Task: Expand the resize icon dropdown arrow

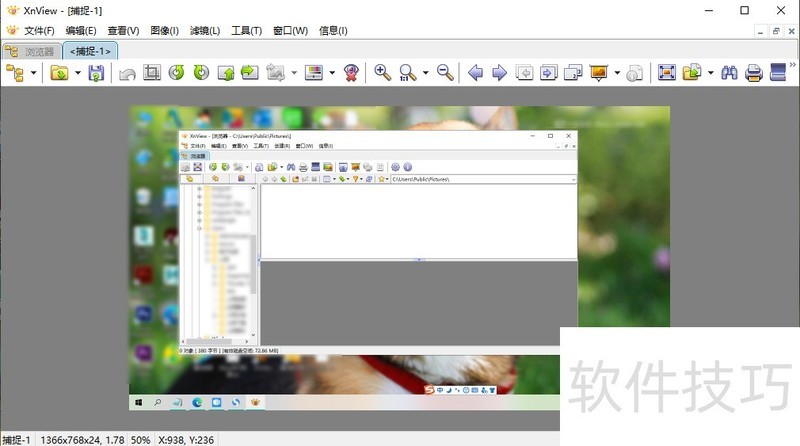Action: [x=294, y=73]
